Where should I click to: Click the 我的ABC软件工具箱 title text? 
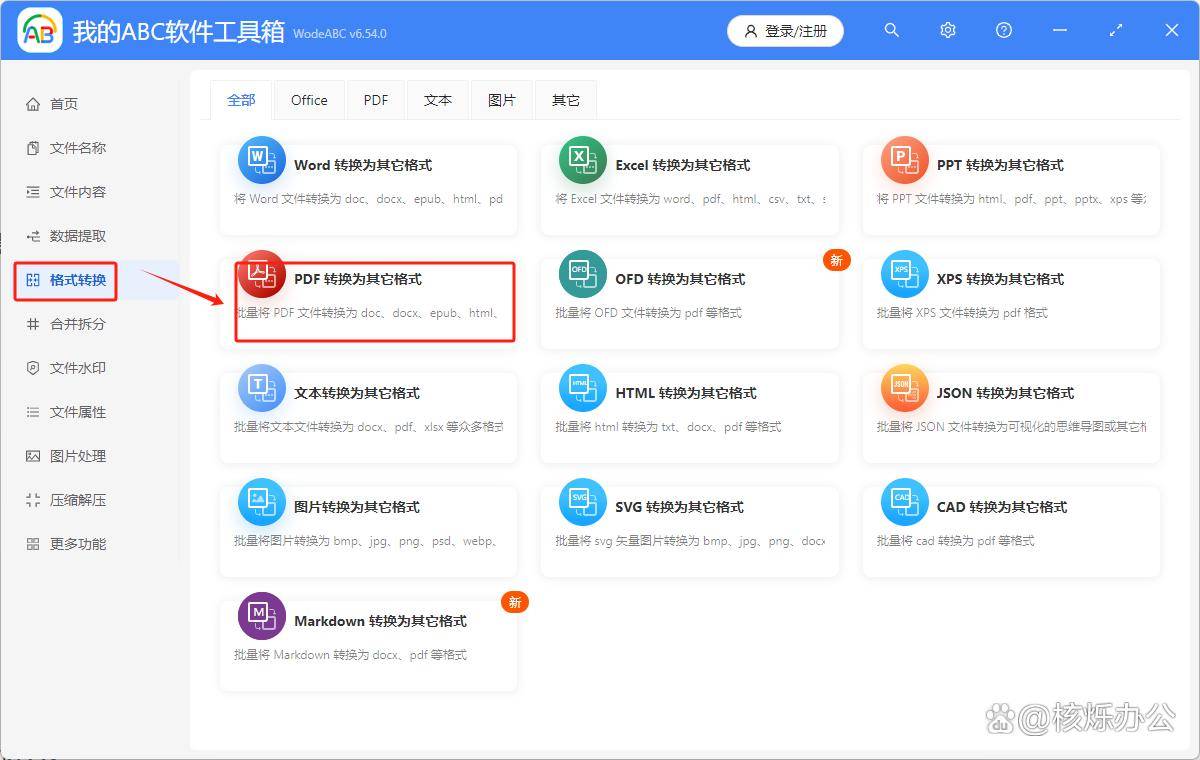click(179, 31)
